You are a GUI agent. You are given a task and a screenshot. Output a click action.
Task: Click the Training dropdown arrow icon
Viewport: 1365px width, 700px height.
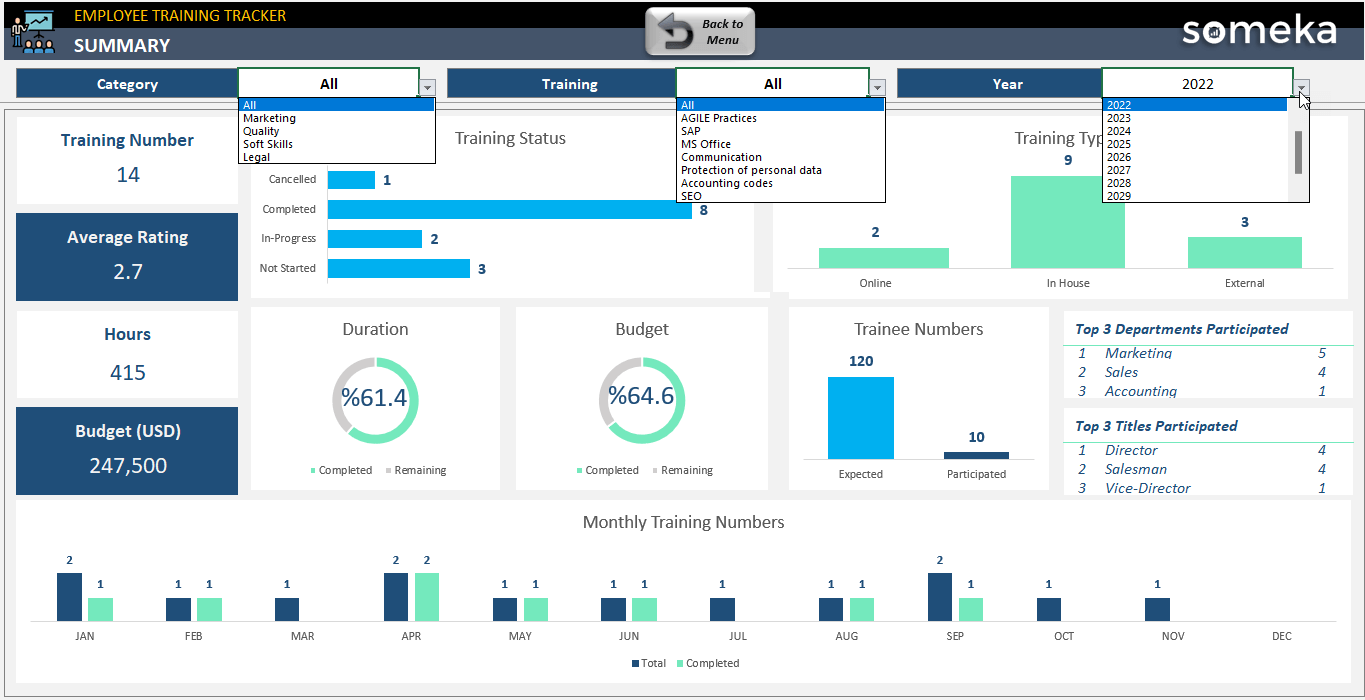click(877, 86)
